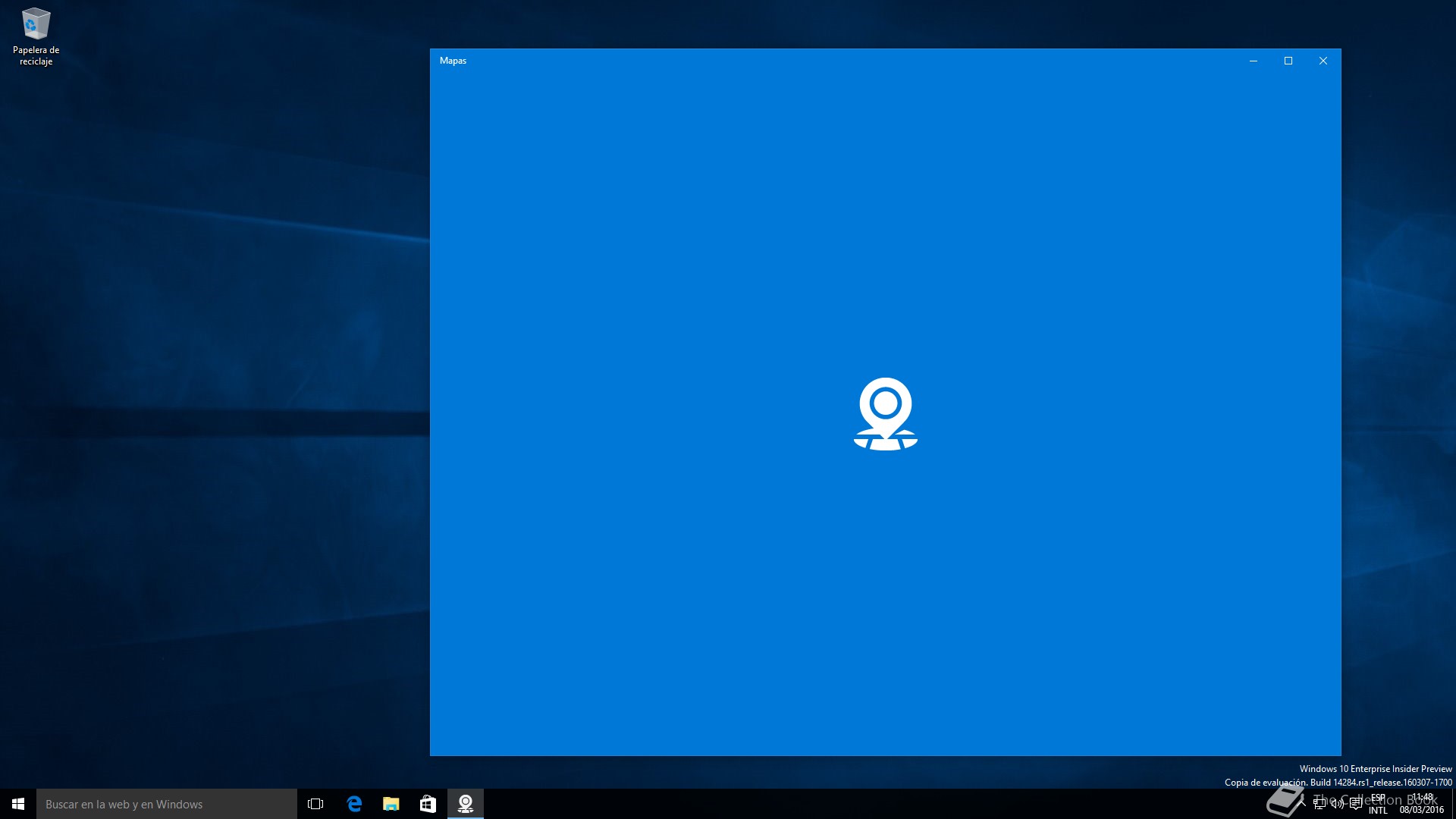Open the network status tray icon
This screenshot has width=1456, height=819.
click(1320, 804)
